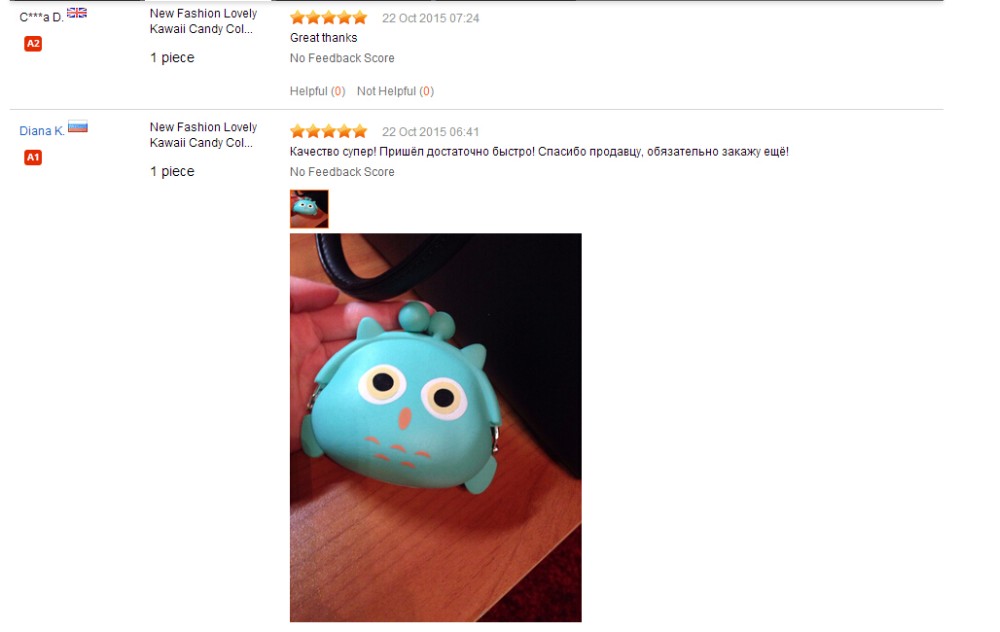Select the small owl purse photo thumbnail
The width and height of the screenshot is (1000, 632).
(x=309, y=209)
